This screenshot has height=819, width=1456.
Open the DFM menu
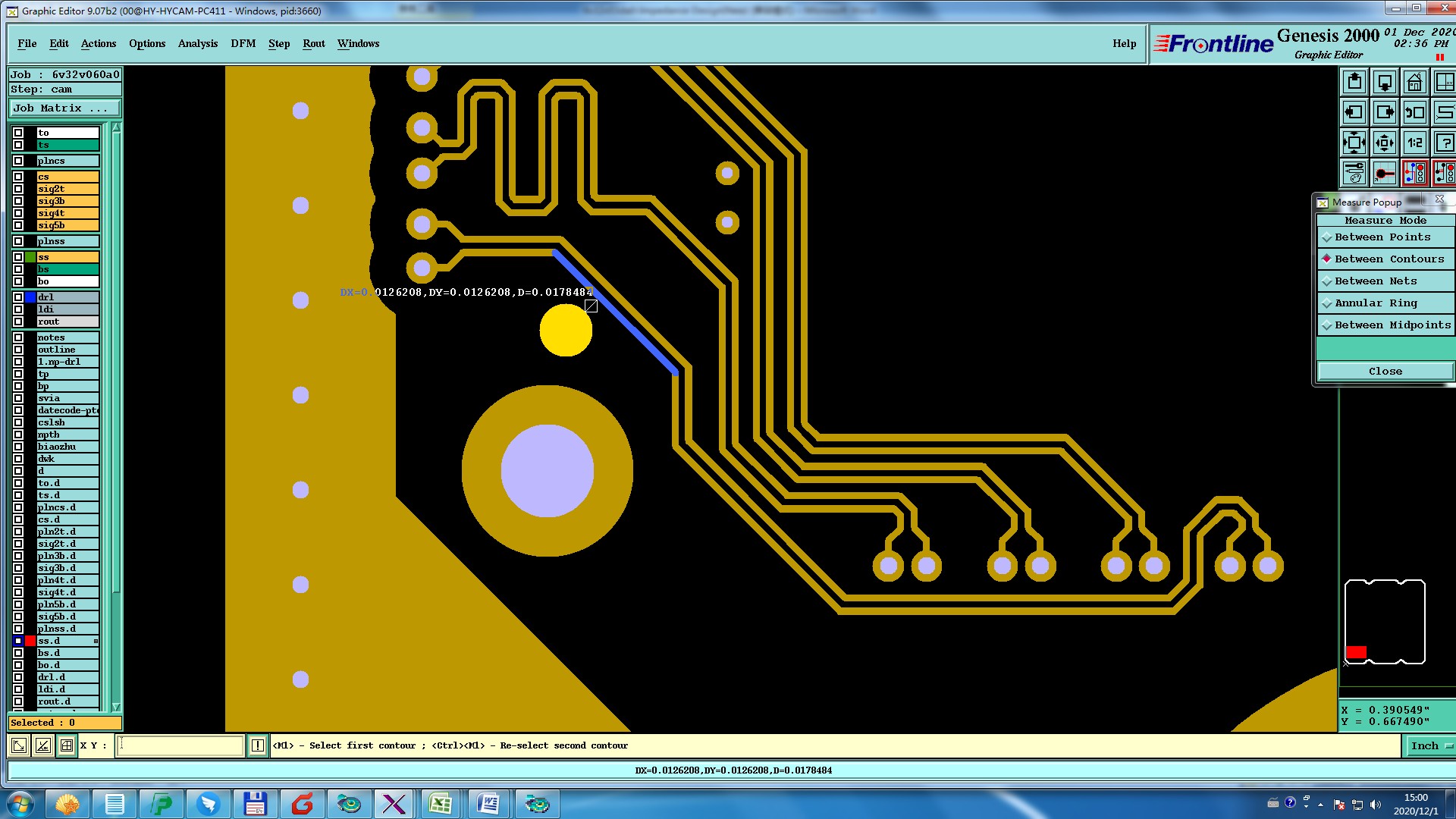(243, 44)
